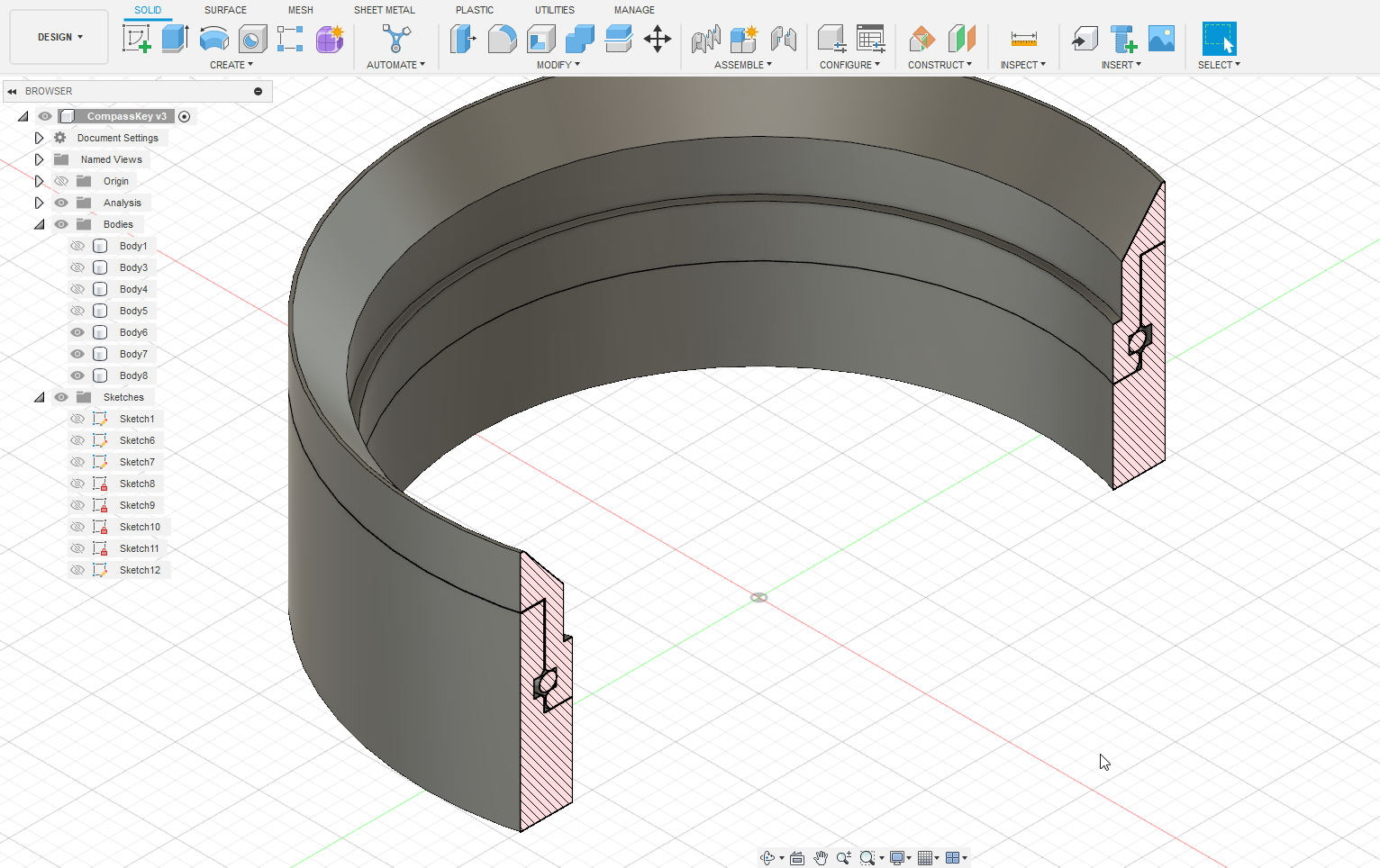Click the Browser panel options dot
The width and height of the screenshot is (1380, 868).
258,91
